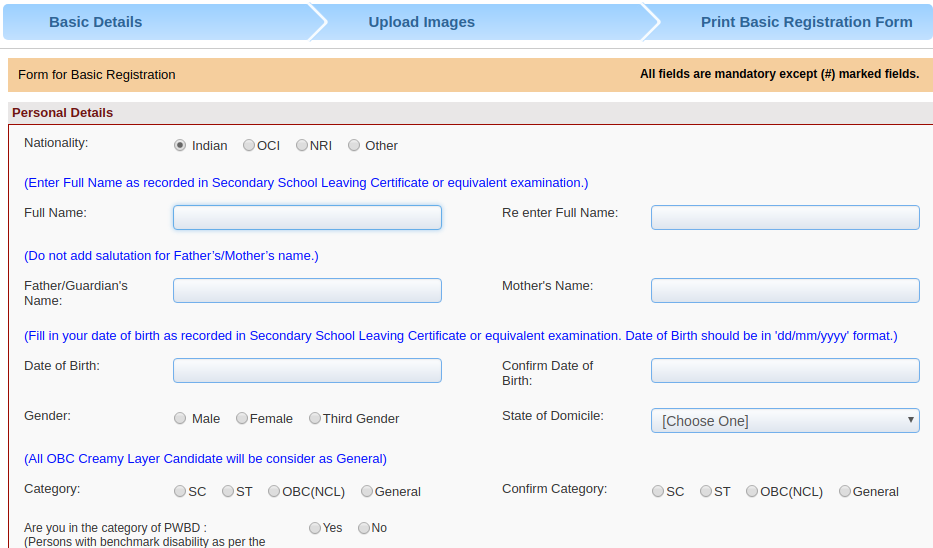Image resolution: width=933 pixels, height=548 pixels.
Task: Pick Other nationality radio button
Action: 354,145
